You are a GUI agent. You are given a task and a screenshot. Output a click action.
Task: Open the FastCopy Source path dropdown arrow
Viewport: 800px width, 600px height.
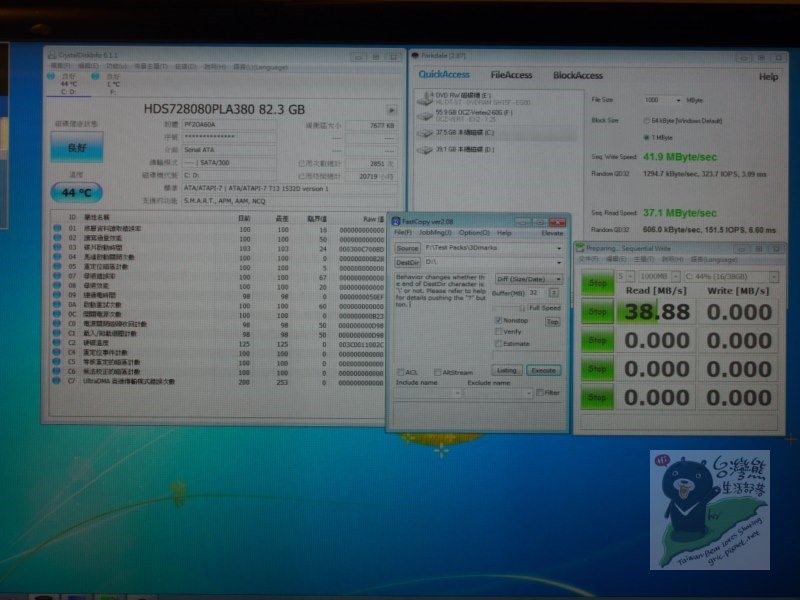(x=559, y=248)
